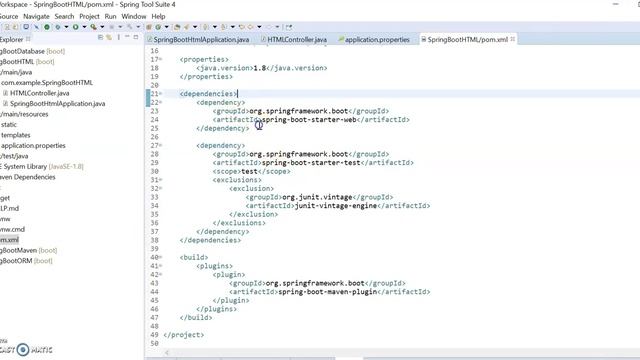Open the Search menu

pos(64,16)
